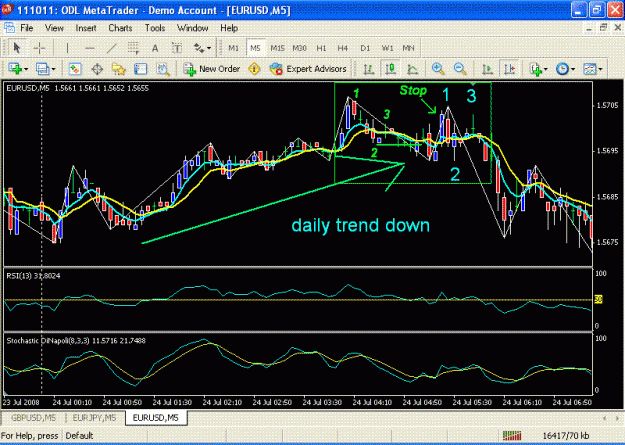The height and width of the screenshot is (445, 625).
Task: Select the equidistant channel tool
Action: pos(133,48)
